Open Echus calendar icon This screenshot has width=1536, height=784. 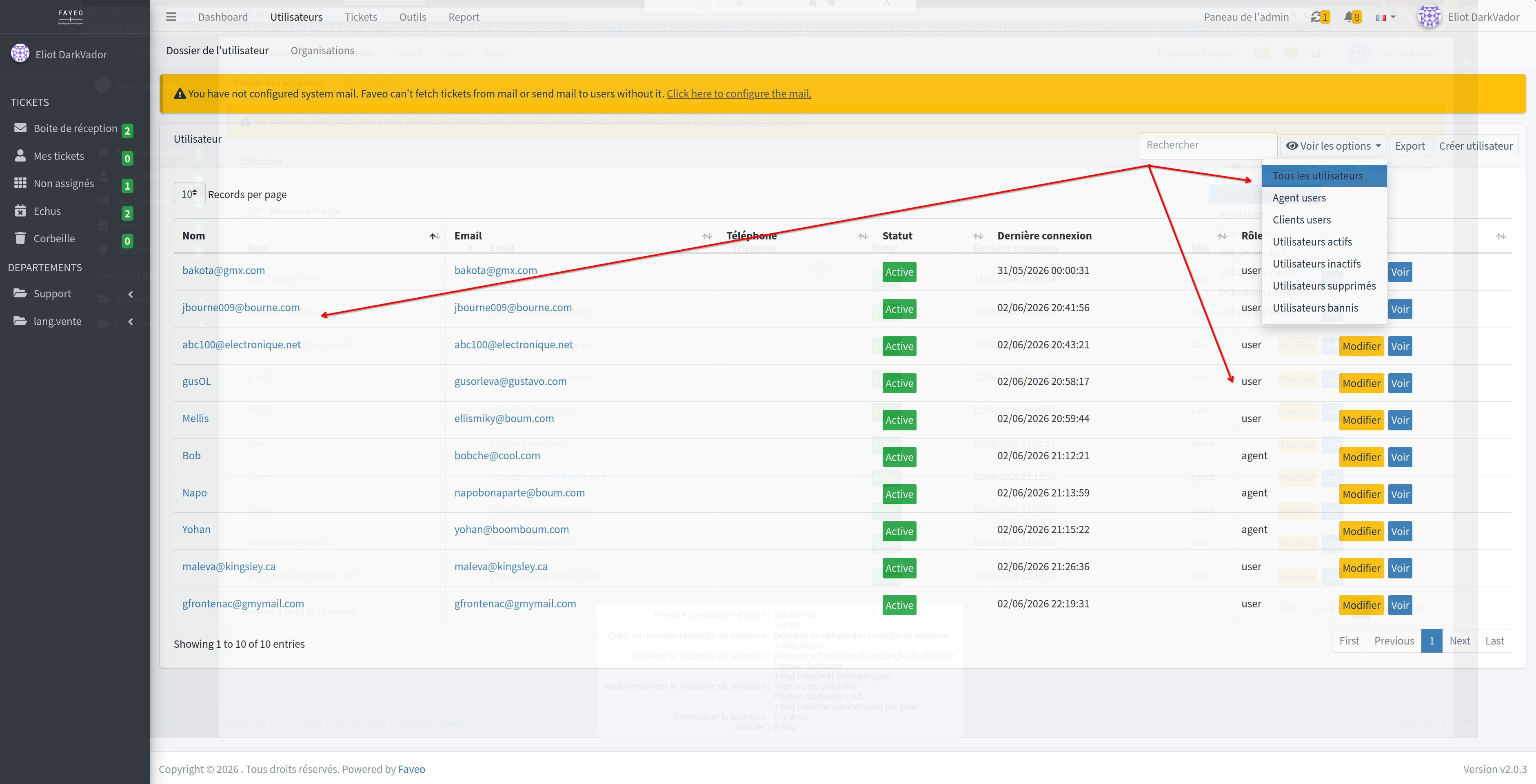pos(20,210)
